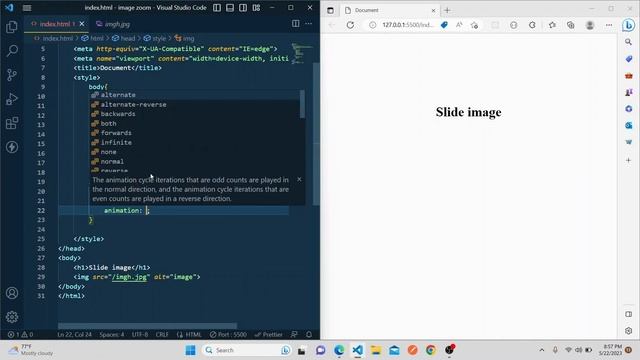Open the Thunder Client lightning icon

tap(12, 147)
